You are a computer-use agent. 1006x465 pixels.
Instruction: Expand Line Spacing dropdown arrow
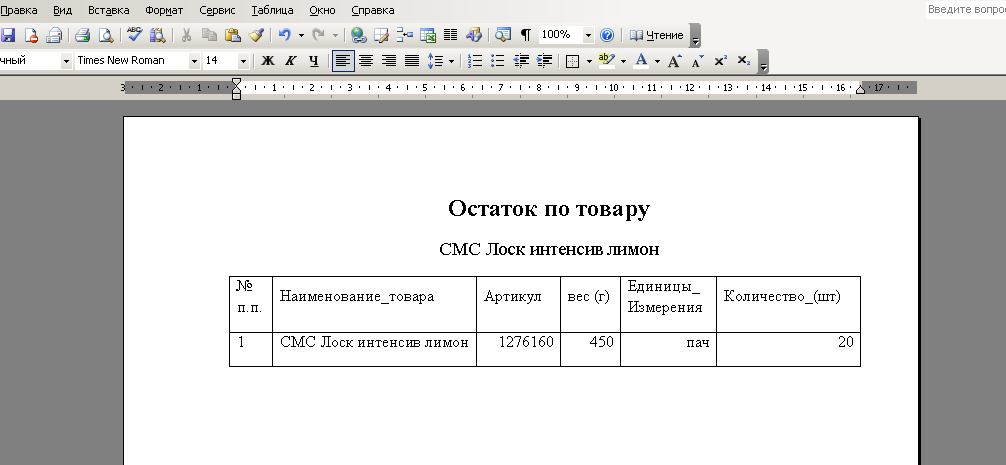point(451,61)
